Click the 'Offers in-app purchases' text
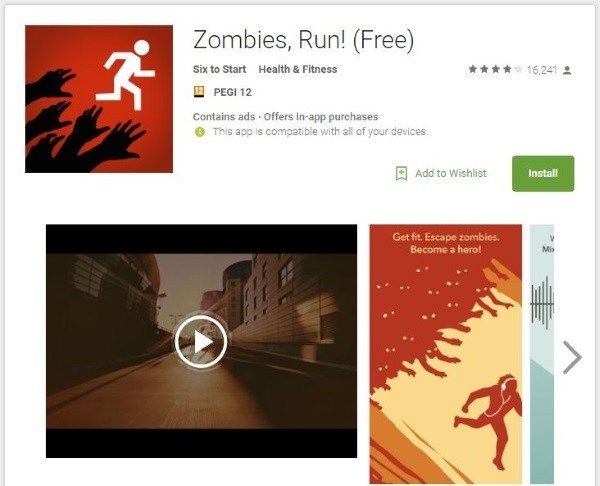Screen dimensions: 600x486 click(x=321, y=117)
